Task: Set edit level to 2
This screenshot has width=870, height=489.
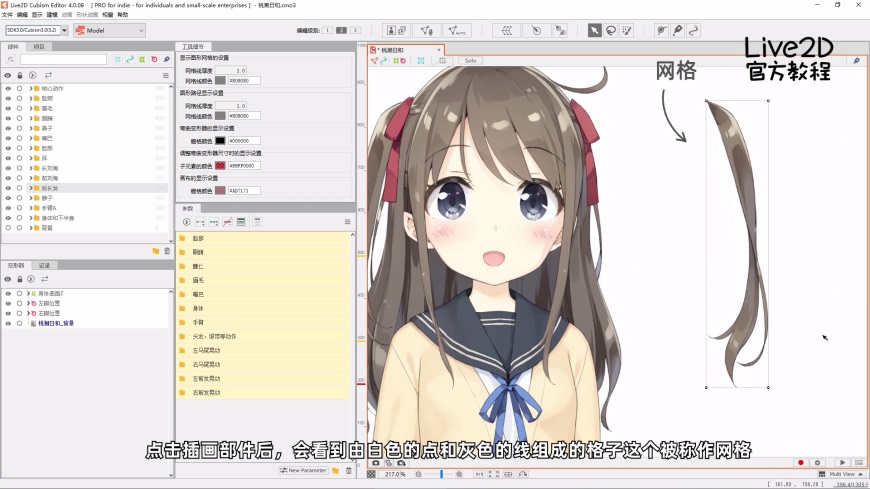Action: [341, 30]
